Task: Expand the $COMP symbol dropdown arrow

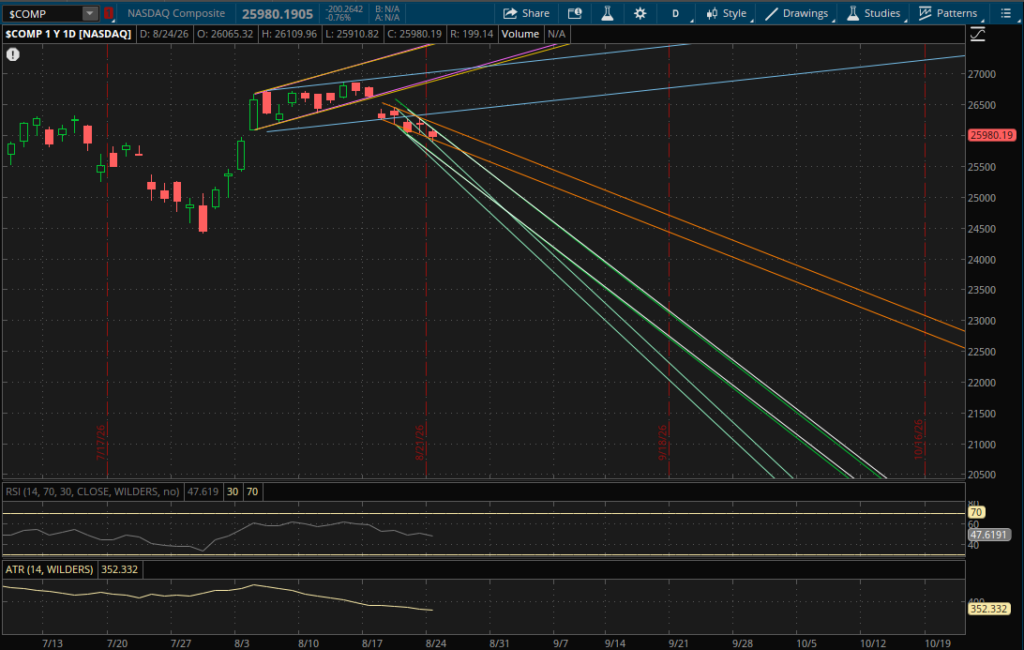Action: [x=90, y=13]
